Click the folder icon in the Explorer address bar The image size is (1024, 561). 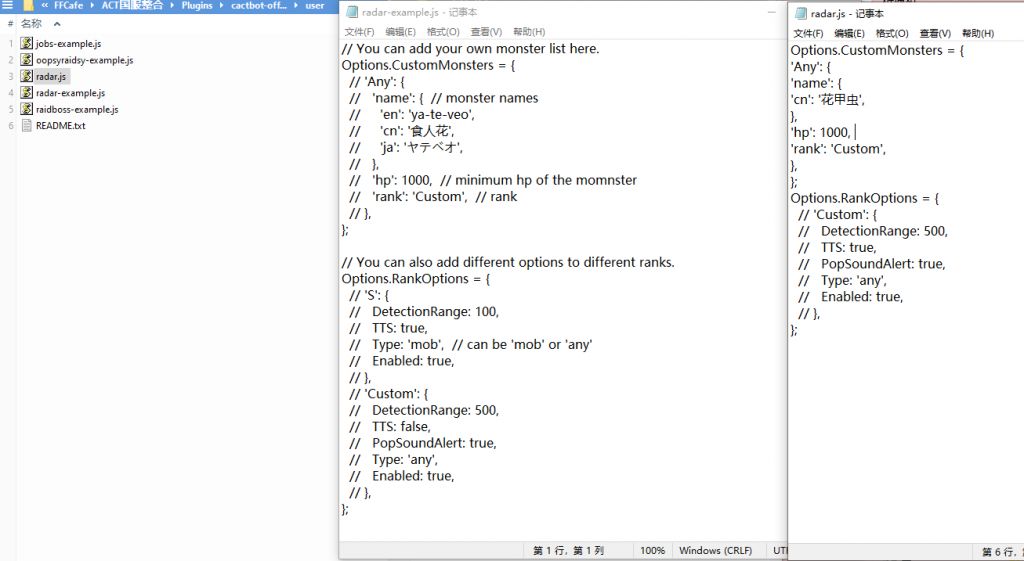click(x=28, y=5)
